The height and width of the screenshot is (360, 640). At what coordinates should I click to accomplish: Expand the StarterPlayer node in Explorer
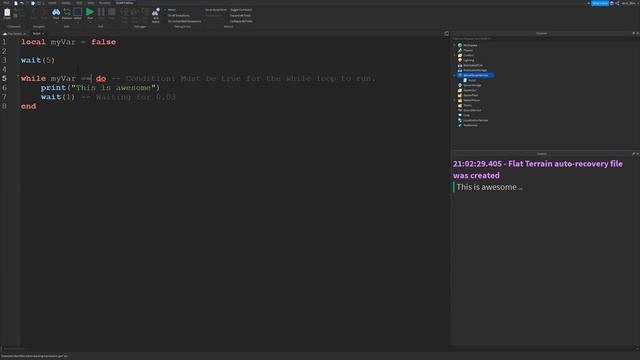[x=455, y=100]
